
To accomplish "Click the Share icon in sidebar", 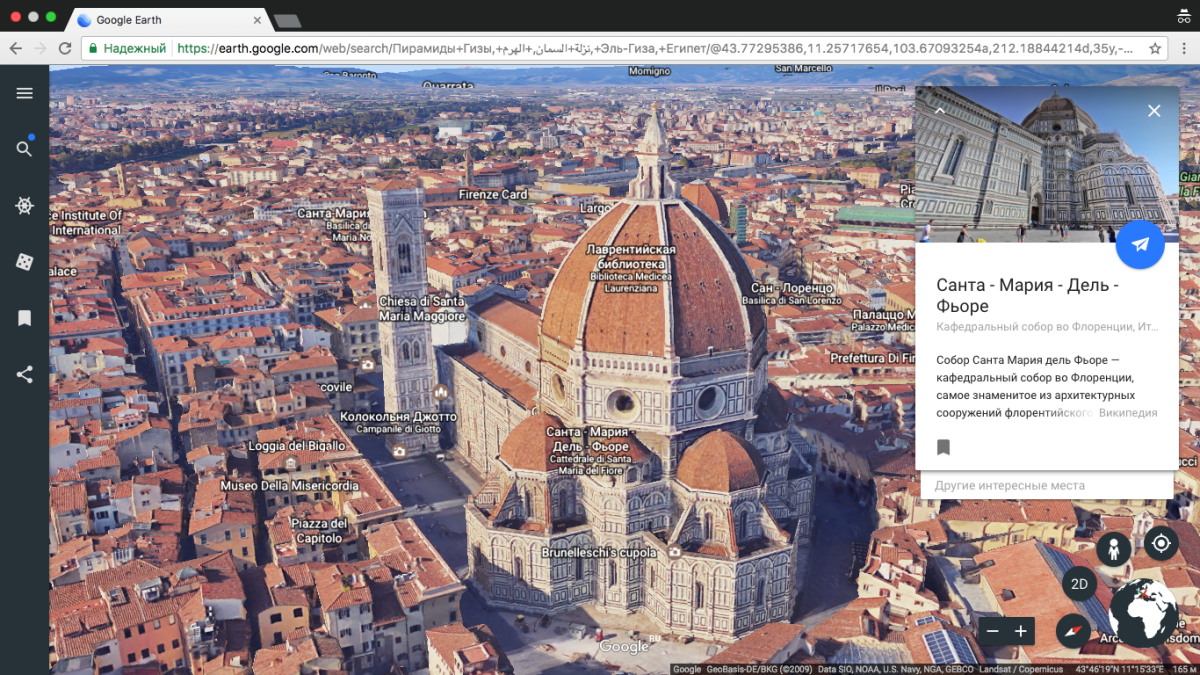I will point(24,375).
